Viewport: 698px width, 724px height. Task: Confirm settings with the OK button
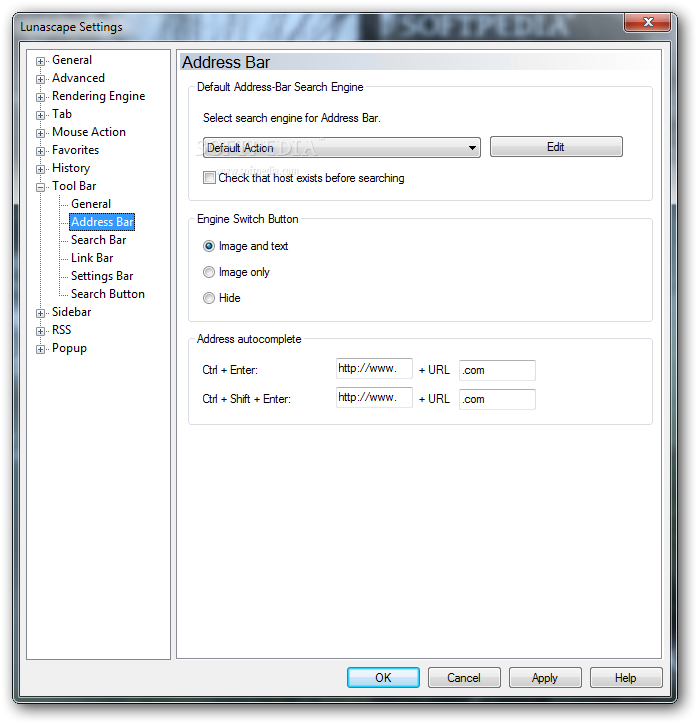383,677
